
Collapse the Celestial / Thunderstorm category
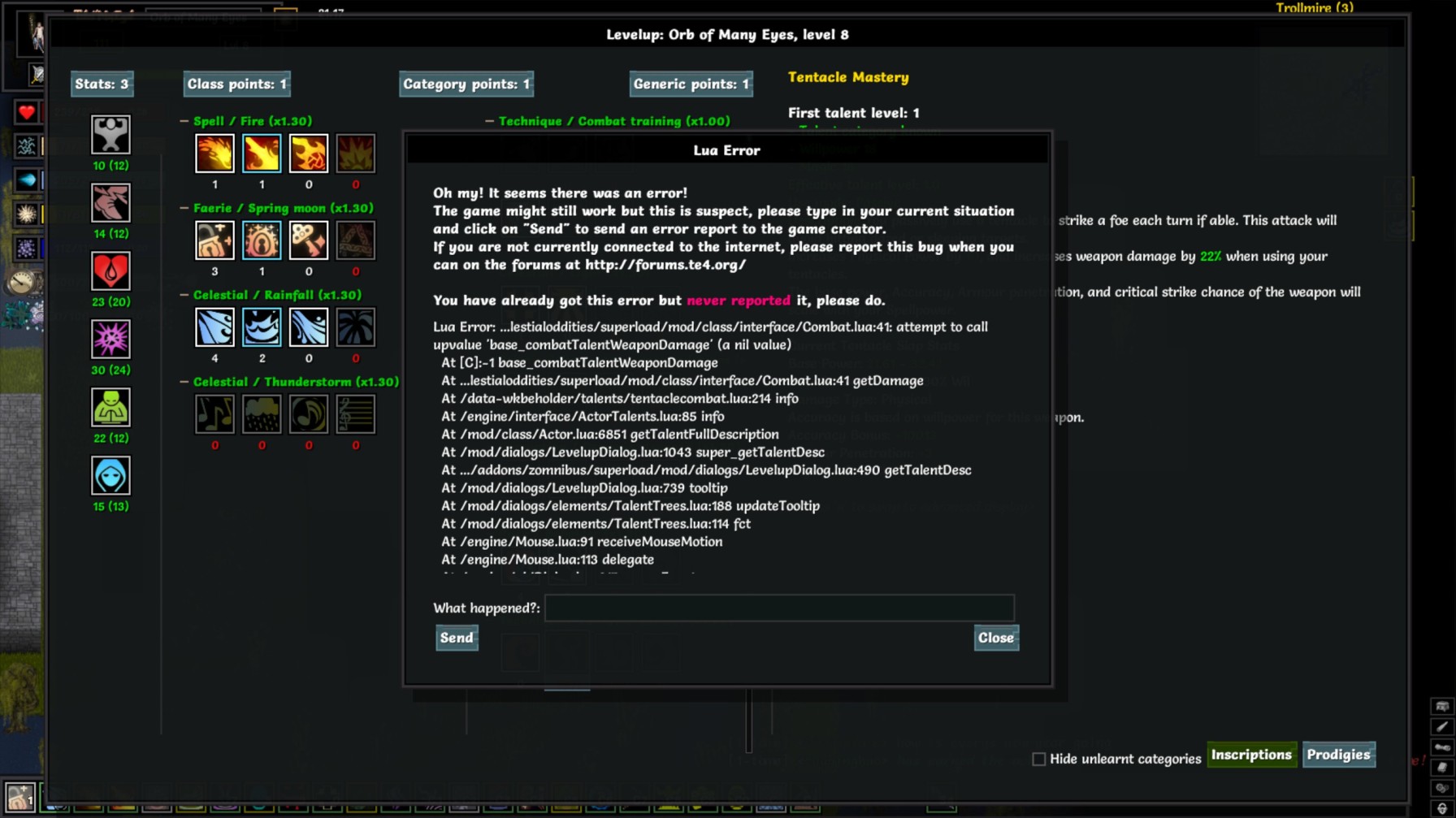pyautogui.click(x=184, y=382)
